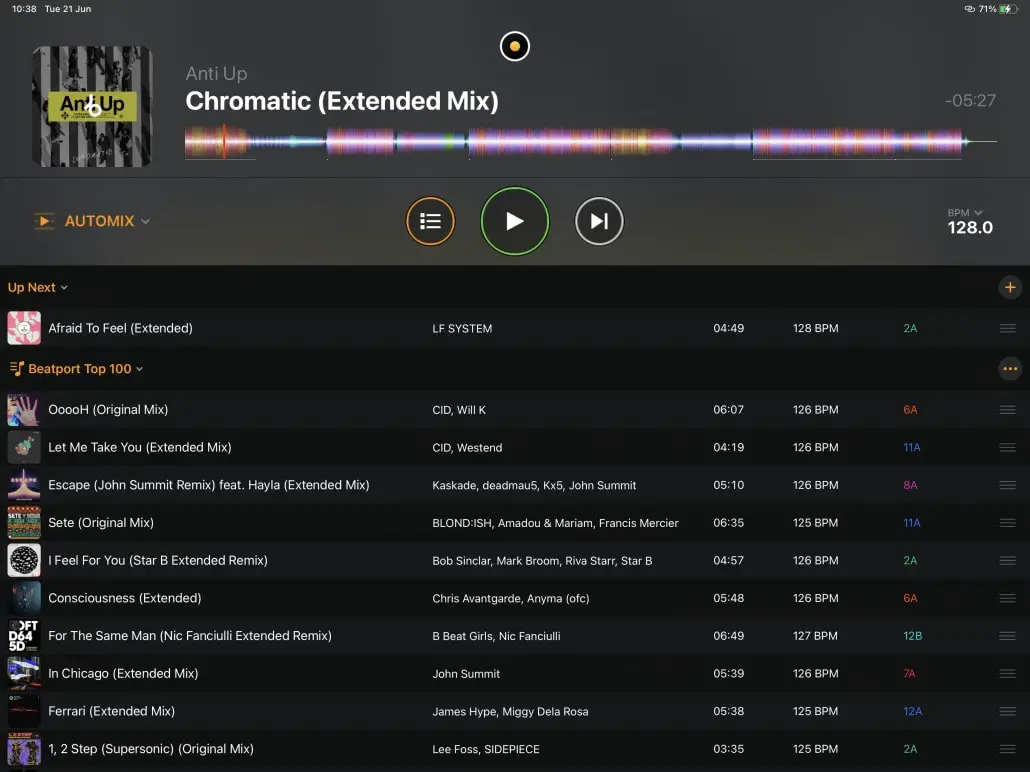Screen dimensions: 1030x772
Task: Tap the link icon in the status bar
Action: tap(970, 9)
